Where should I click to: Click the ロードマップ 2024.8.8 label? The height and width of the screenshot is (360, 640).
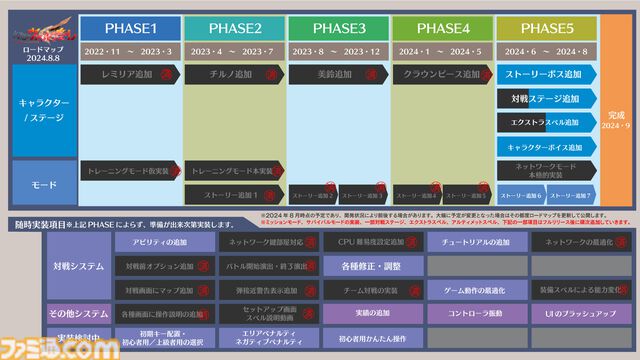[x=43, y=54]
